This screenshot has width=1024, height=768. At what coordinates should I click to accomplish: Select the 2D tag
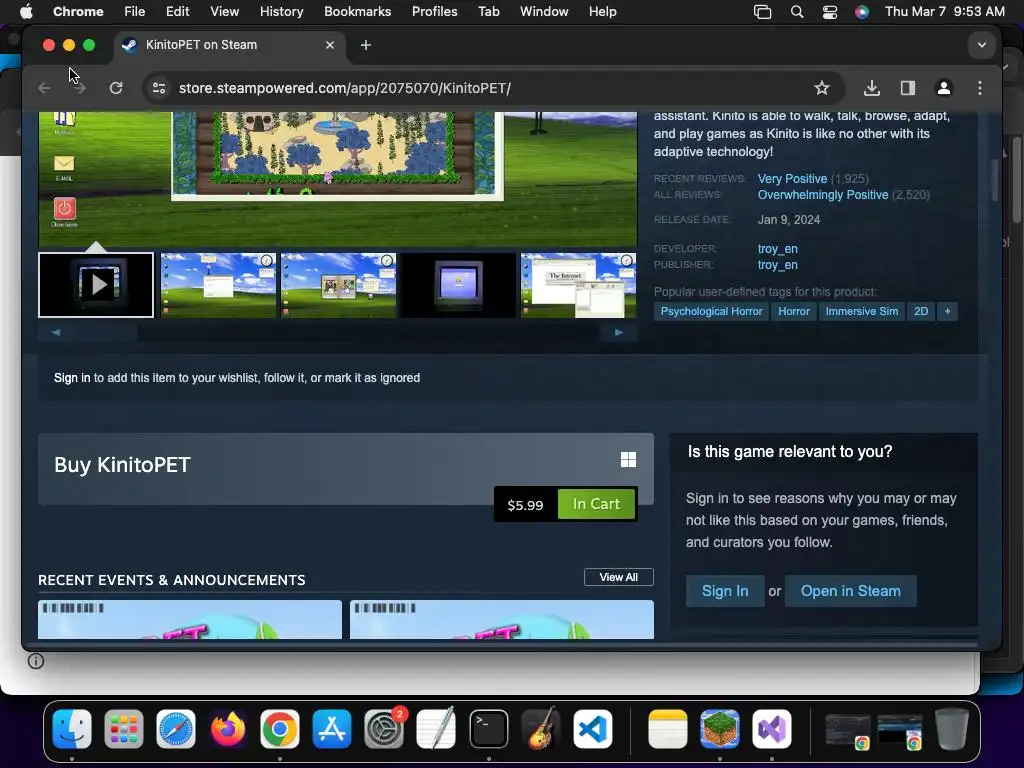[921, 312]
